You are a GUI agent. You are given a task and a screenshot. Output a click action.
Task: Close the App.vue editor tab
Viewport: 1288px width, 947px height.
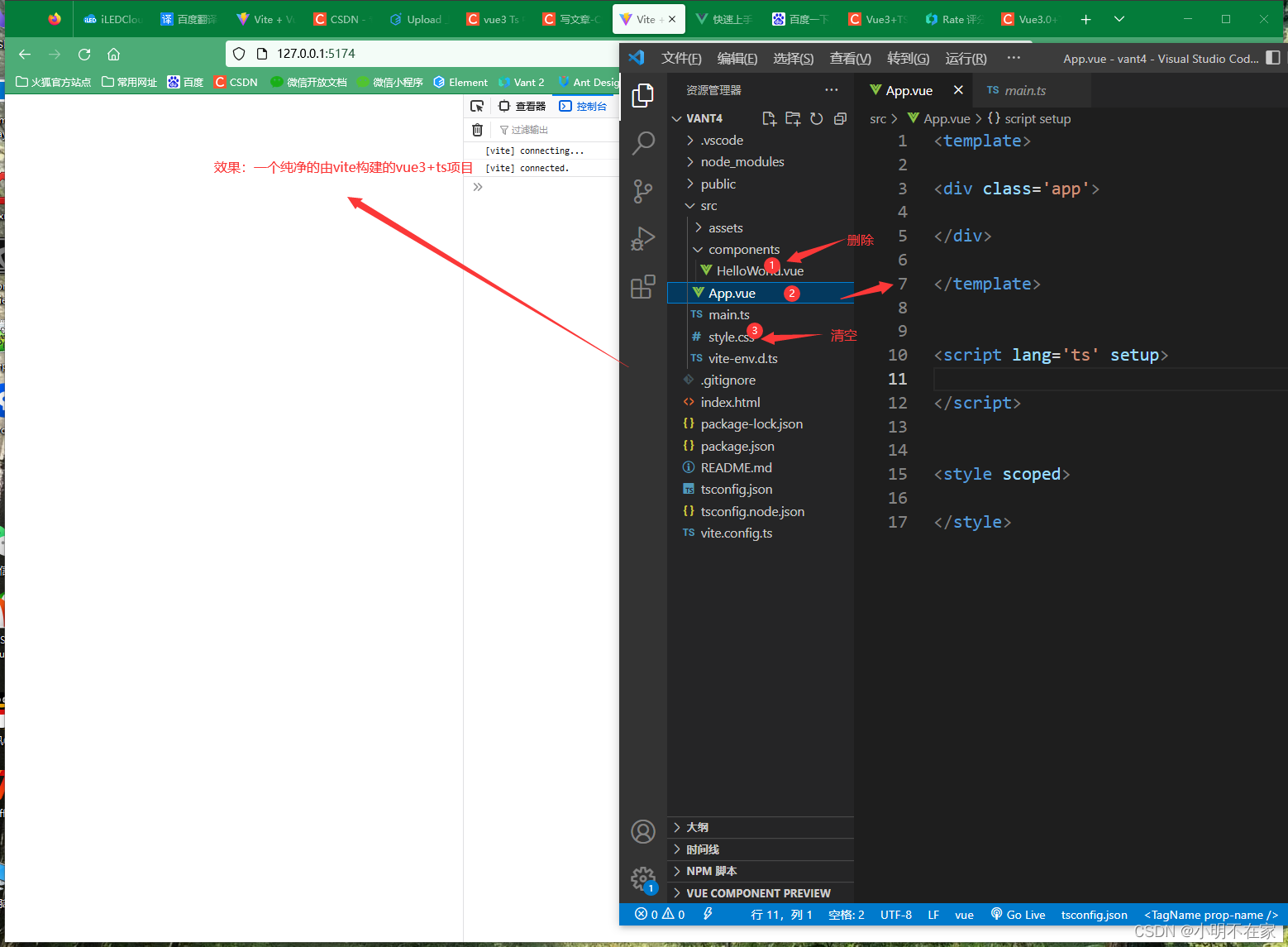click(958, 90)
